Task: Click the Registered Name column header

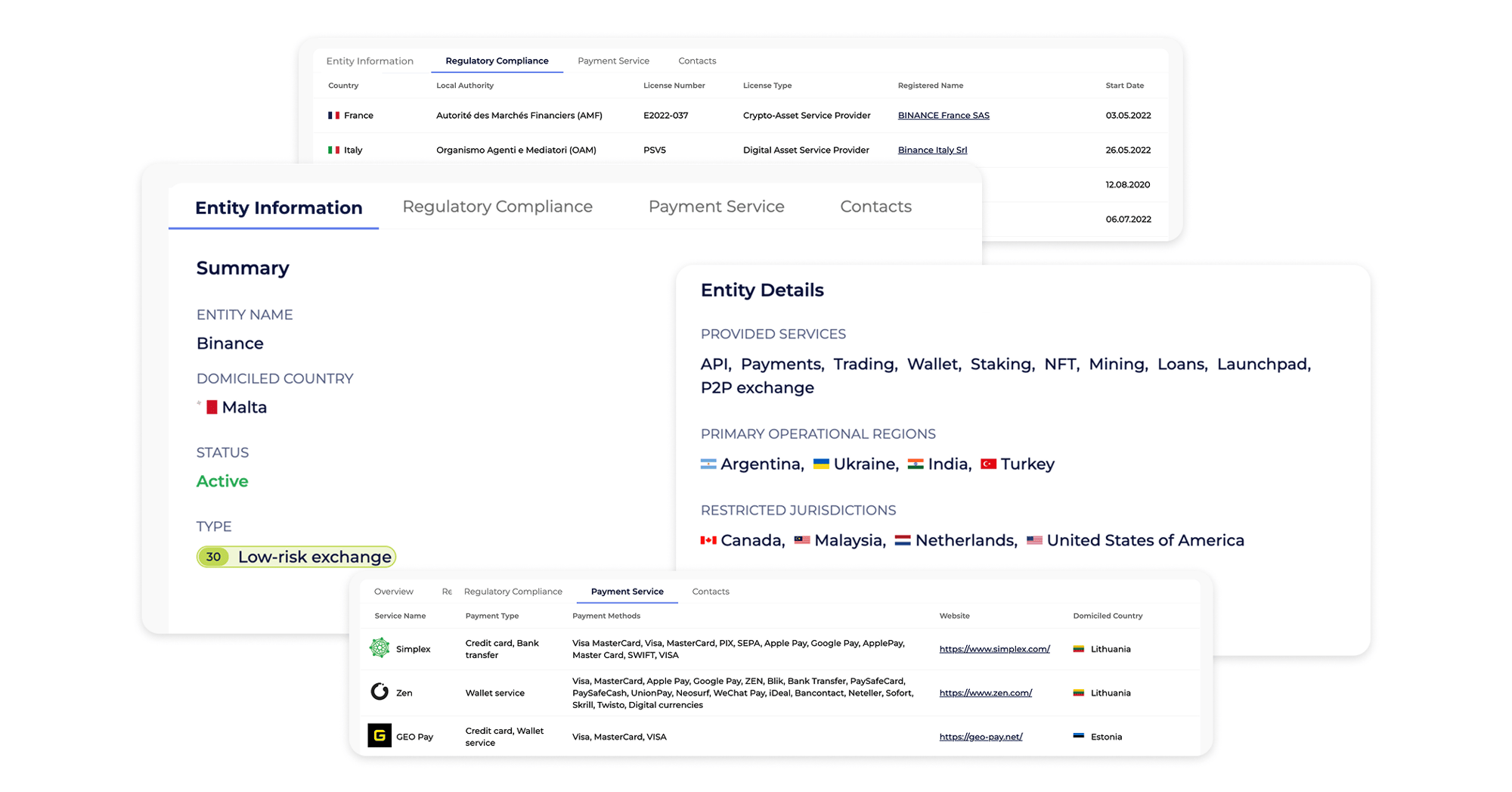Action: click(930, 85)
